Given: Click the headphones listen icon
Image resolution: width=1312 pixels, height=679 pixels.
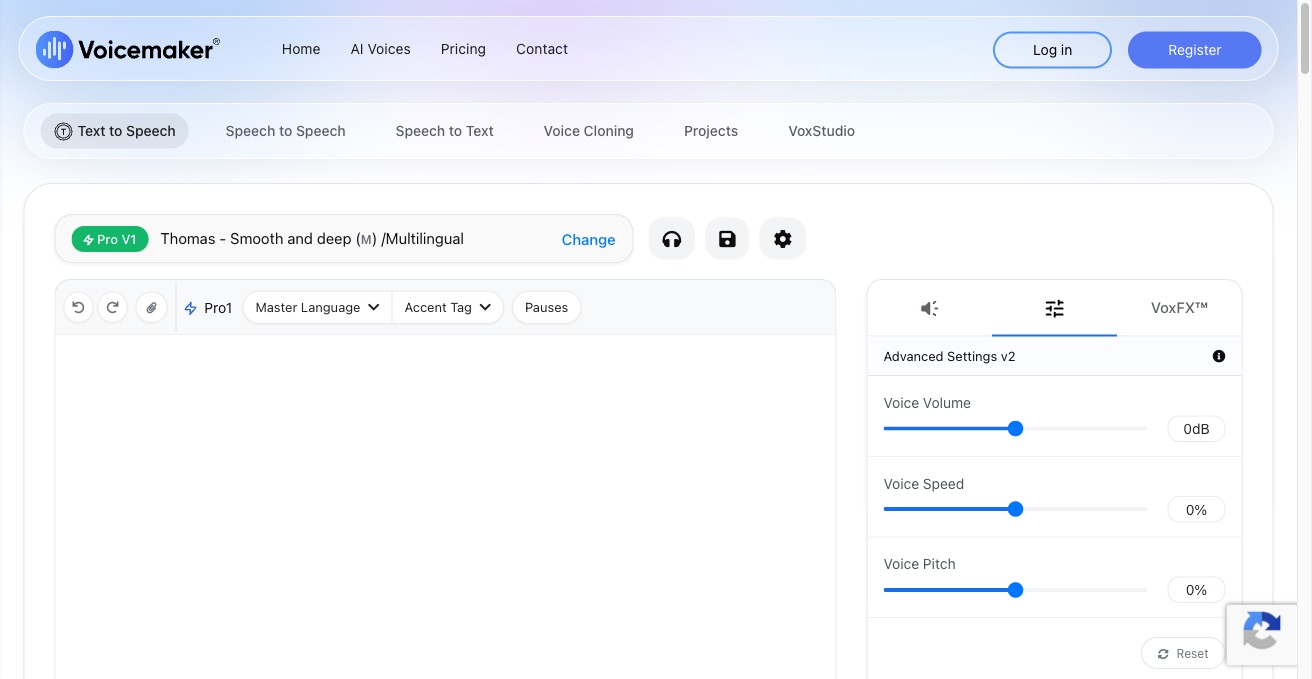Looking at the screenshot, I should (x=672, y=239).
